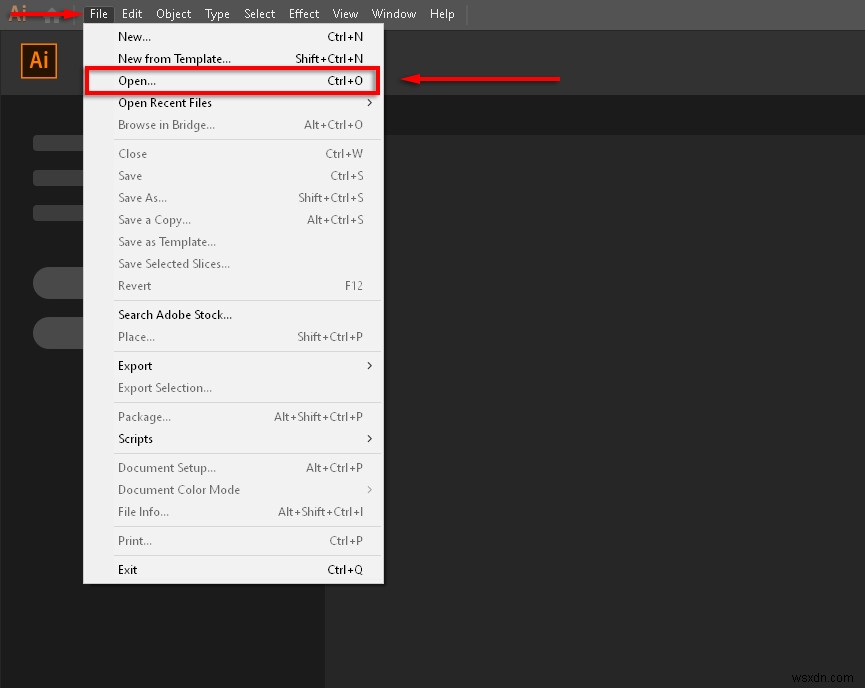865x688 pixels.
Task: Expand the Document Color Mode submenu
Action: [179, 489]
